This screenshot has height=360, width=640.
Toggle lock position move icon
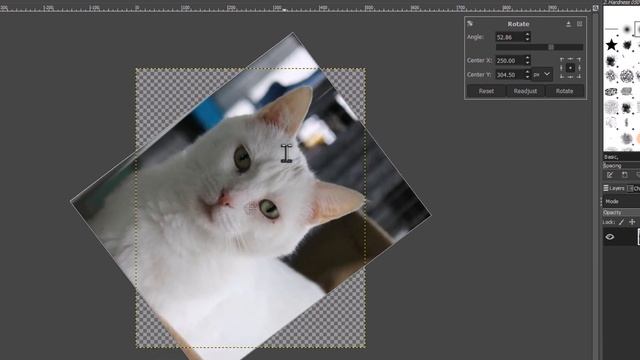[632, 222]
